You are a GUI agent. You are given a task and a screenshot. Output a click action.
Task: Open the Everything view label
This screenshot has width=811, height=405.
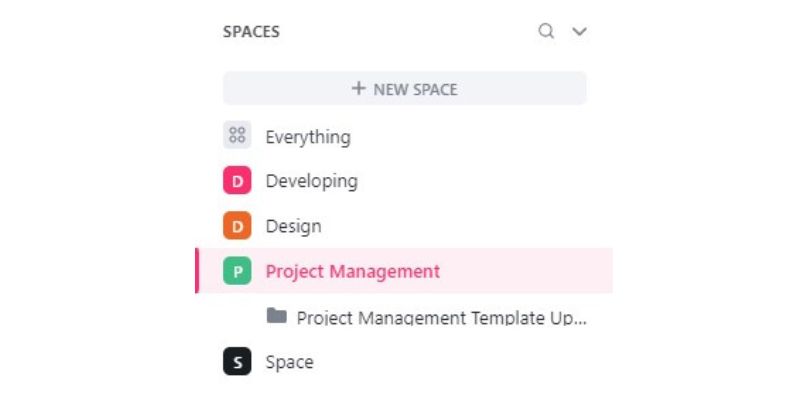(x=308, y=138)
